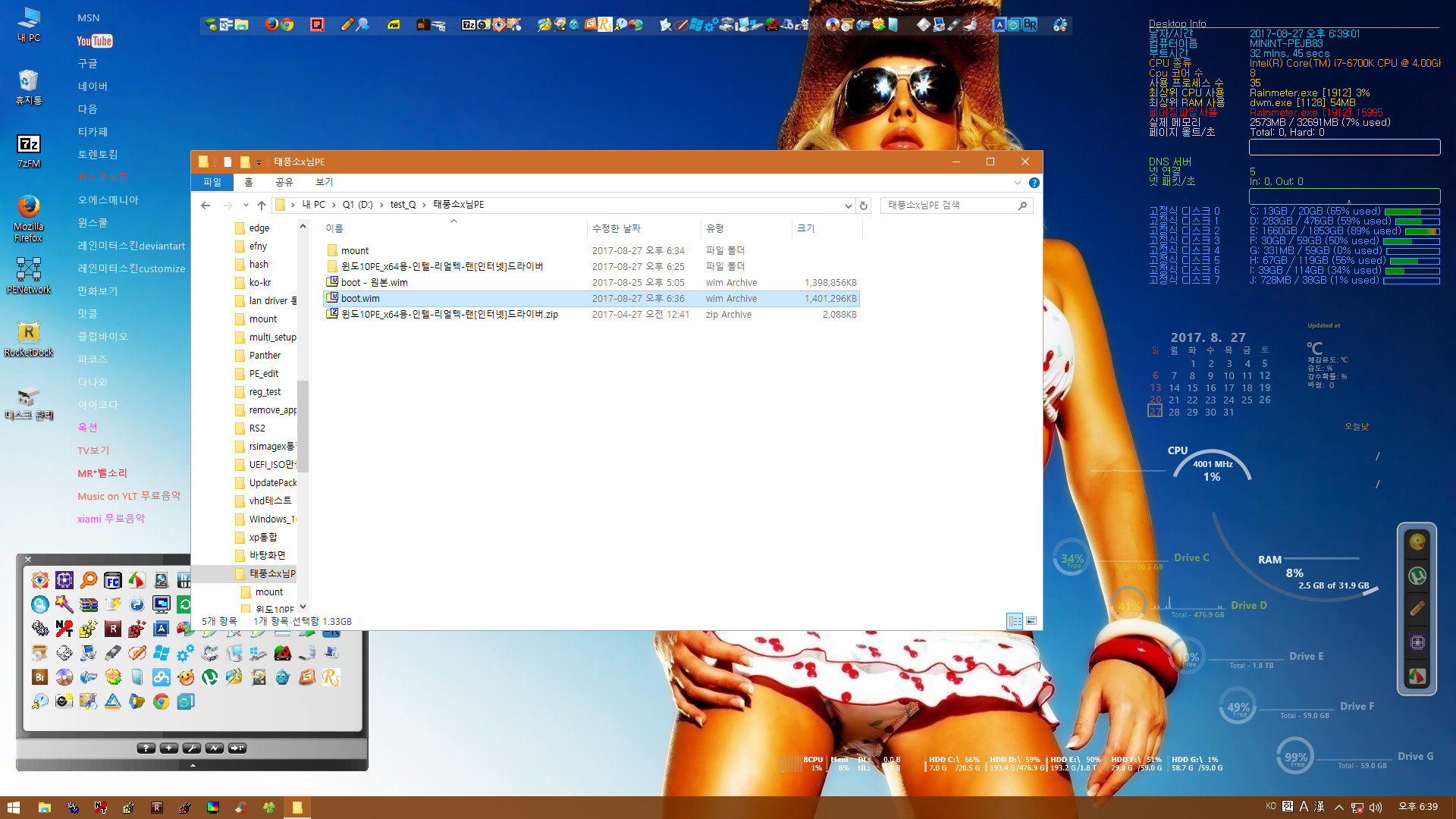Click the 홈 ribbon tab
The width and height of the screenshot is (1456, 819).
click(x=248, y=182)
